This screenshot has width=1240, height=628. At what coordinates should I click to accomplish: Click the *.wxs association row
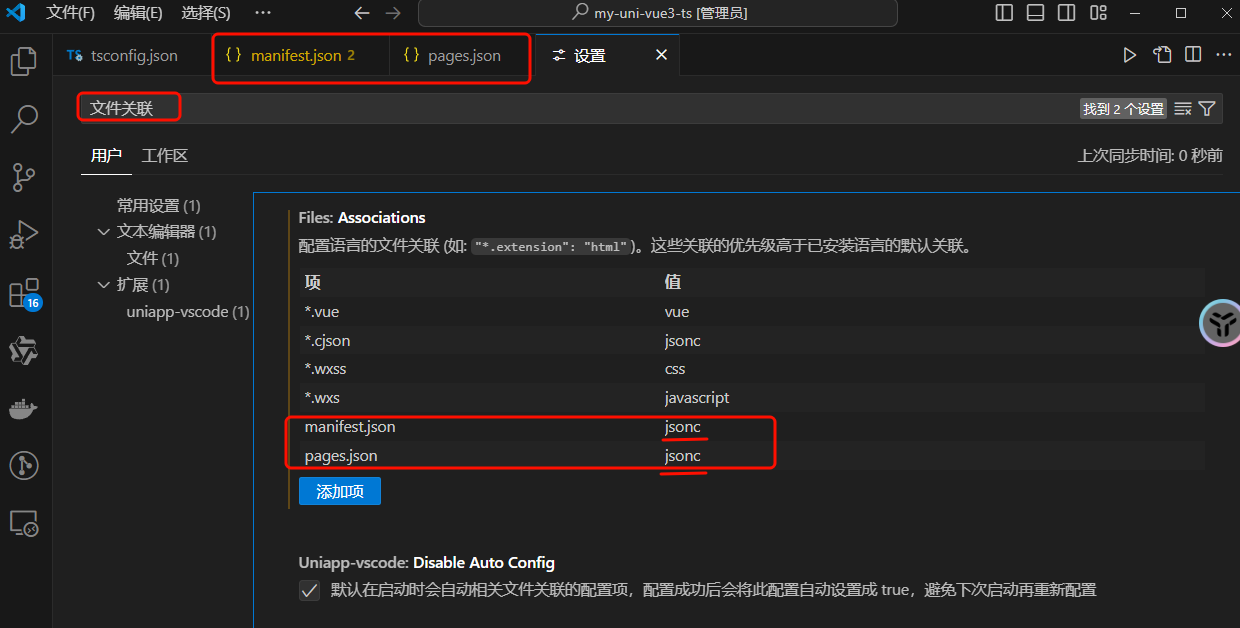[x=752, y=398]
